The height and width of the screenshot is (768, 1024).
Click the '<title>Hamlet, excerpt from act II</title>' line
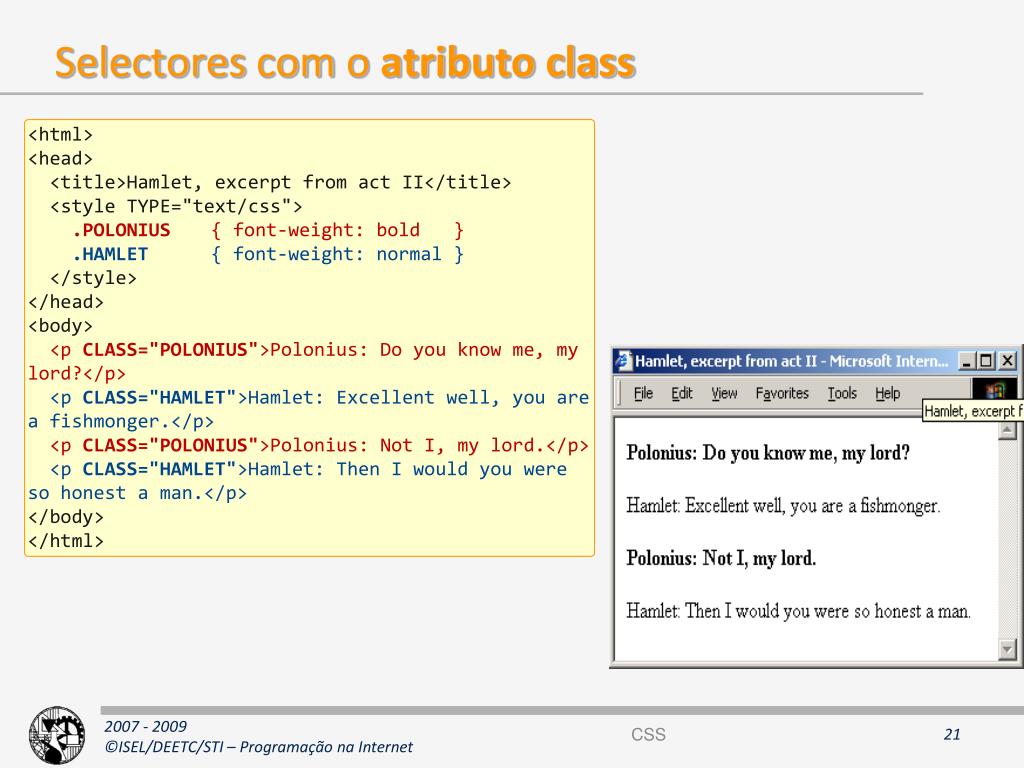coord(280,182)
